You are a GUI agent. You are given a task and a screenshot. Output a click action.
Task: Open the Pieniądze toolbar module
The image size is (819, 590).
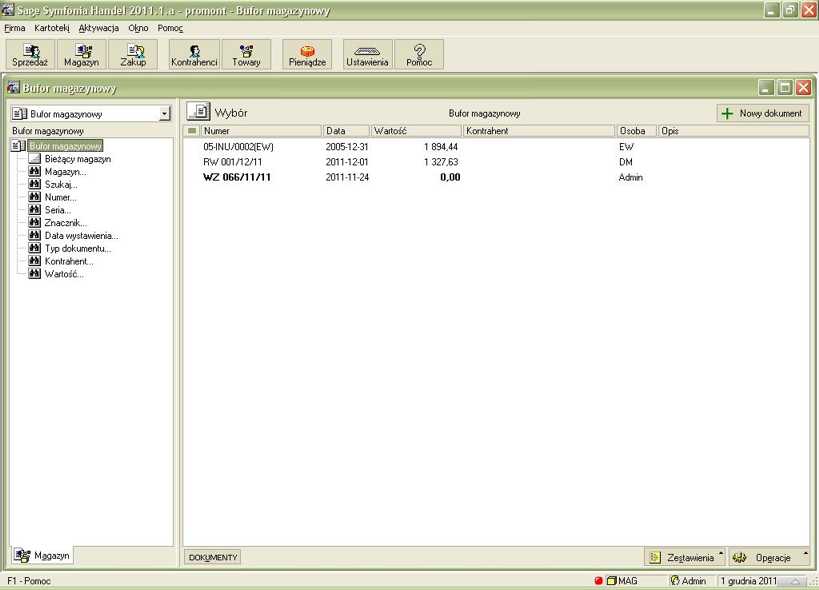[x=307, y=54]
